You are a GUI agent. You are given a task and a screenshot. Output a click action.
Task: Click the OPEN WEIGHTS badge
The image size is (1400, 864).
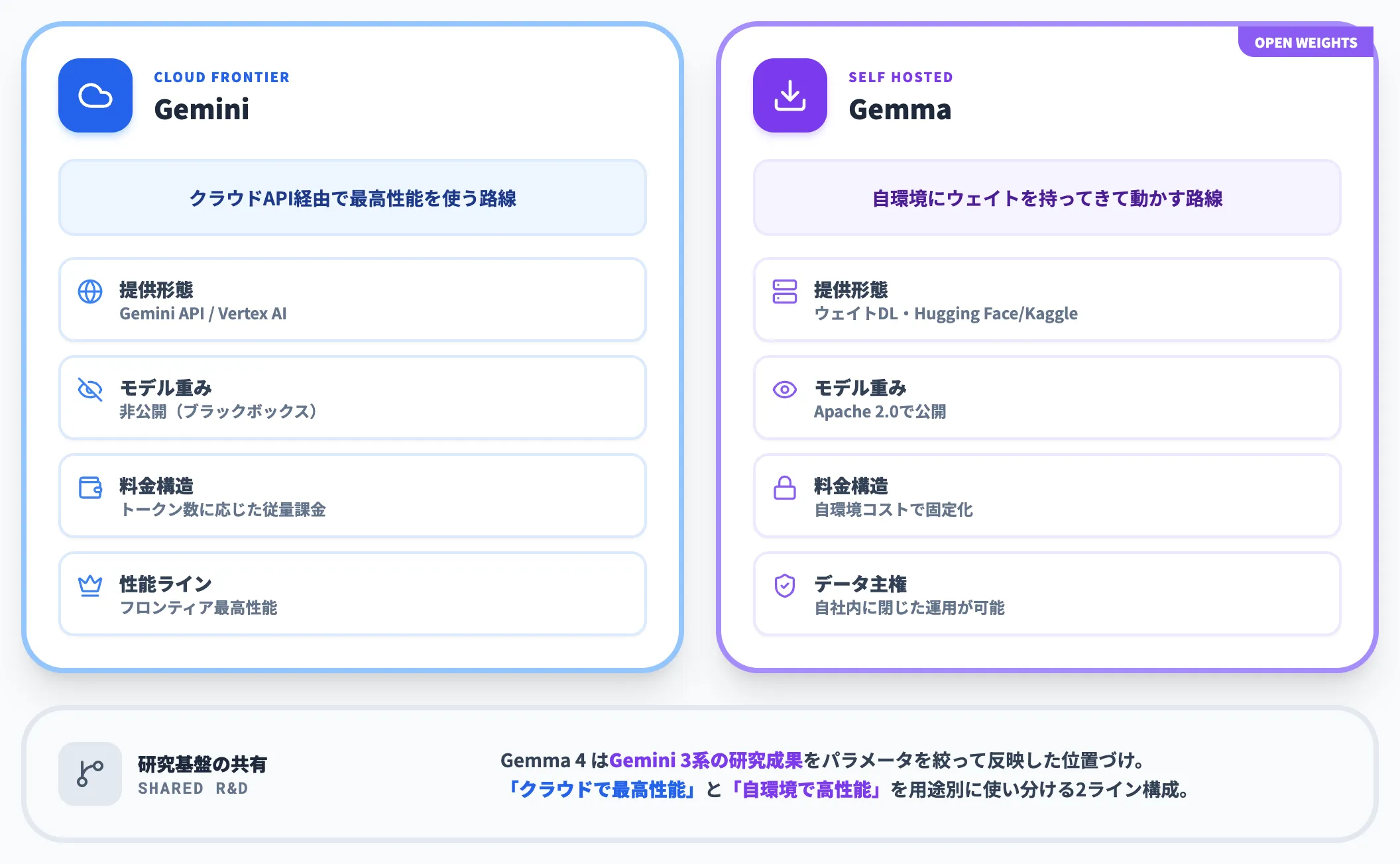[x=1306, y=42]
